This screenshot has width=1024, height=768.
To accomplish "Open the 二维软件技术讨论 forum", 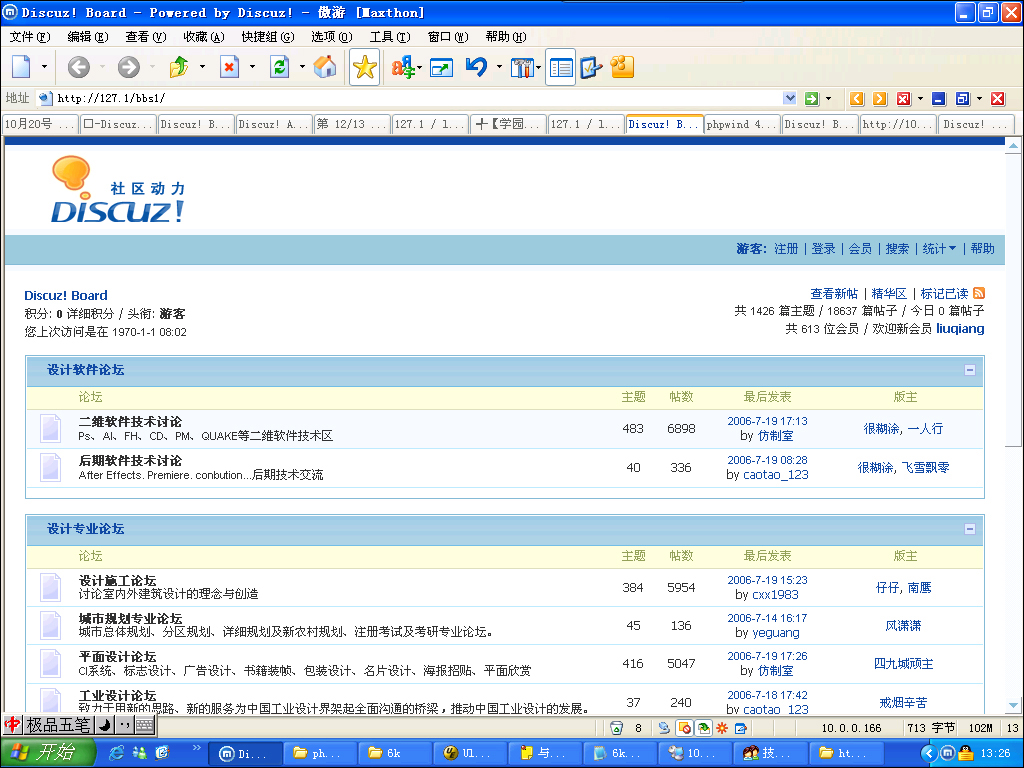I will [x=131, y=422].
